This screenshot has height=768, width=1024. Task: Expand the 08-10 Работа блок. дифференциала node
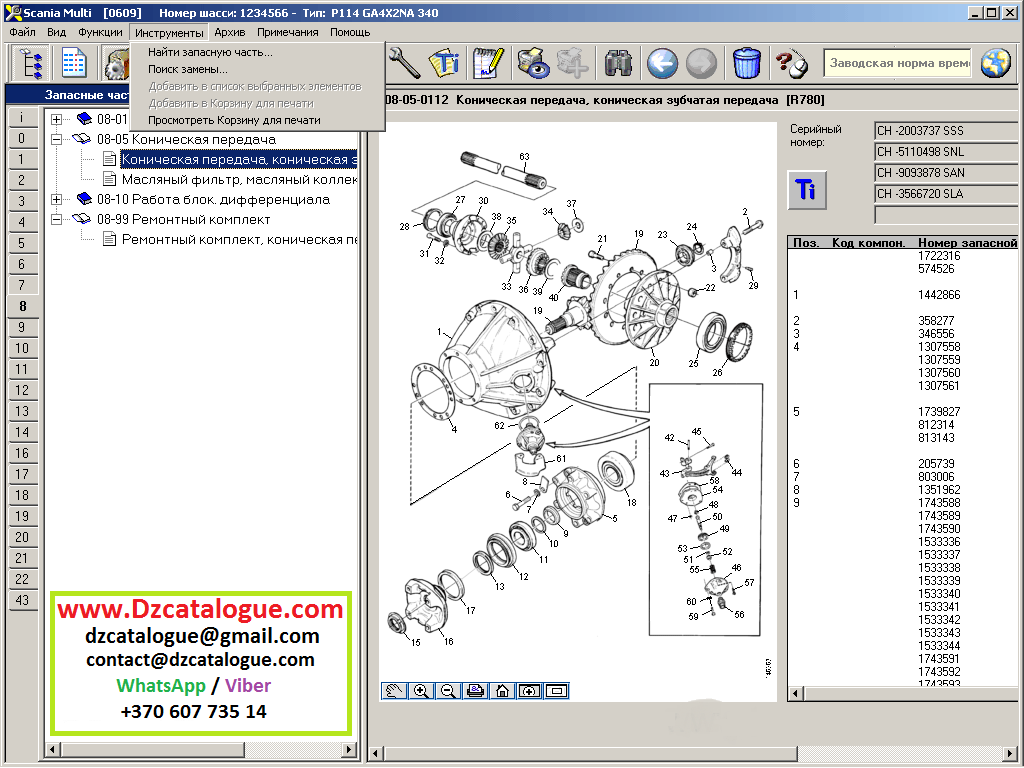pyautogui.click(x=57, y=199)
